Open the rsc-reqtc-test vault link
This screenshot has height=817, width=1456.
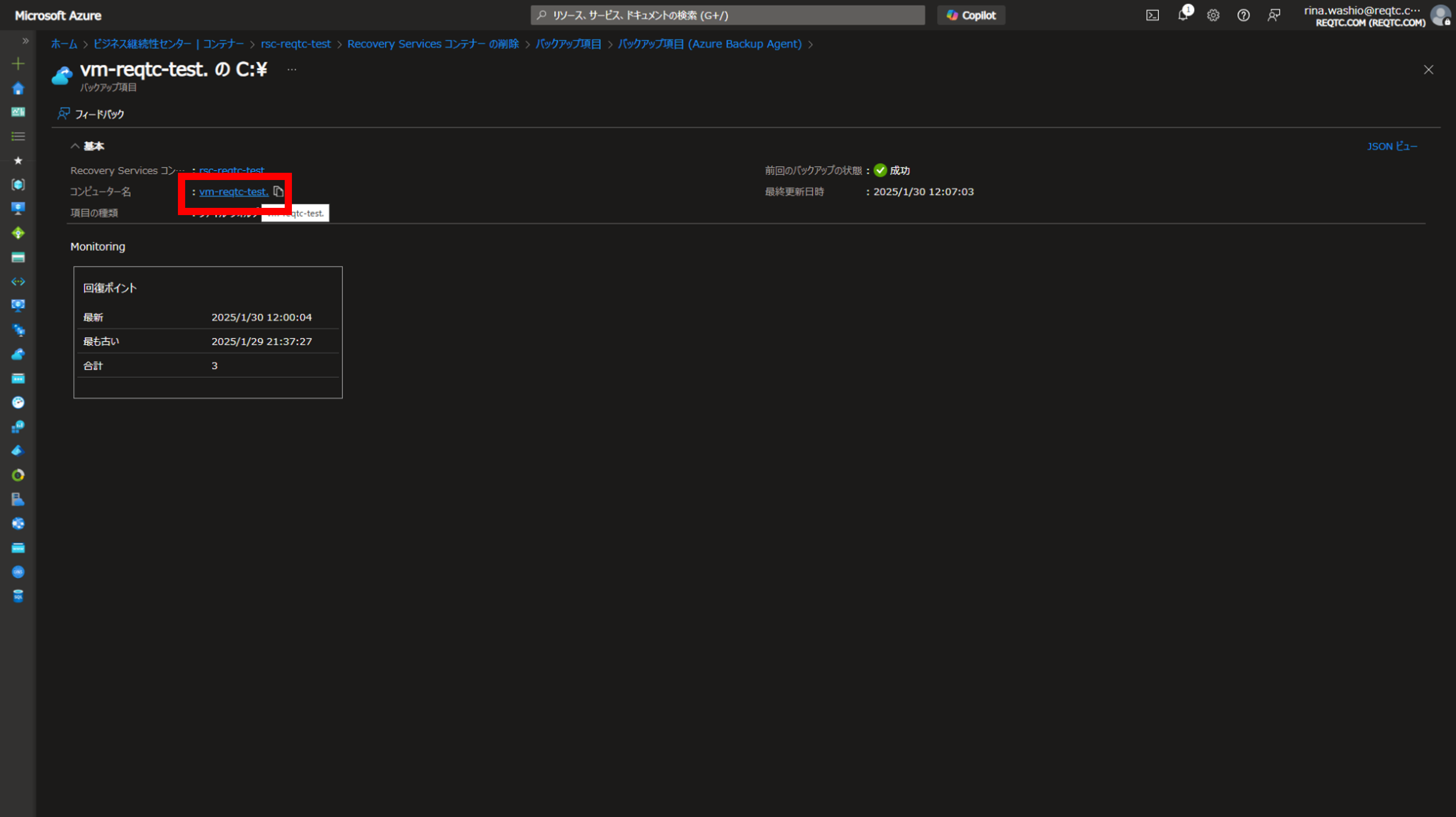coord(232,170)
